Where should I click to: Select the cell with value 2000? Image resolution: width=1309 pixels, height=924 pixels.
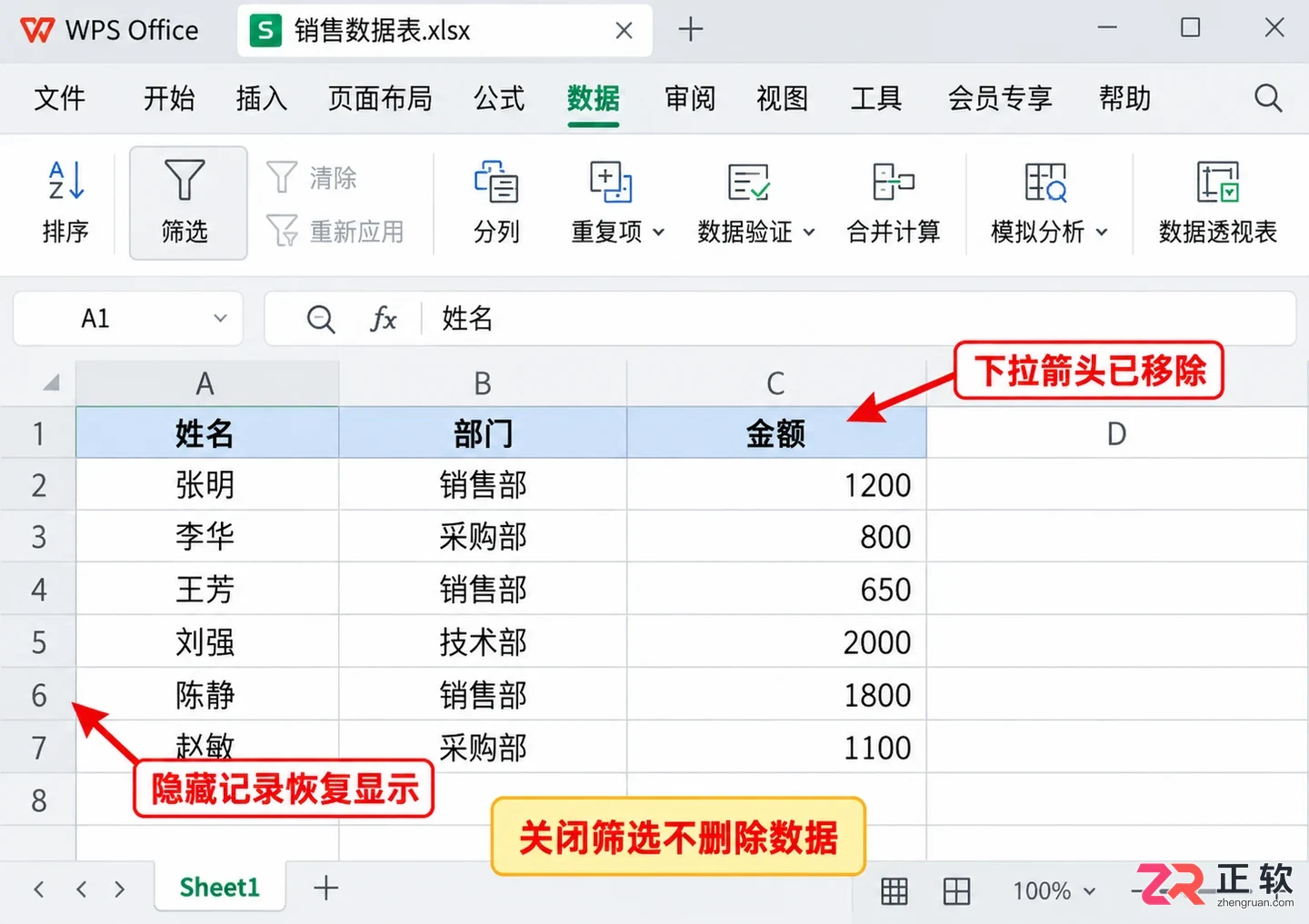click(x=777, y=642)
